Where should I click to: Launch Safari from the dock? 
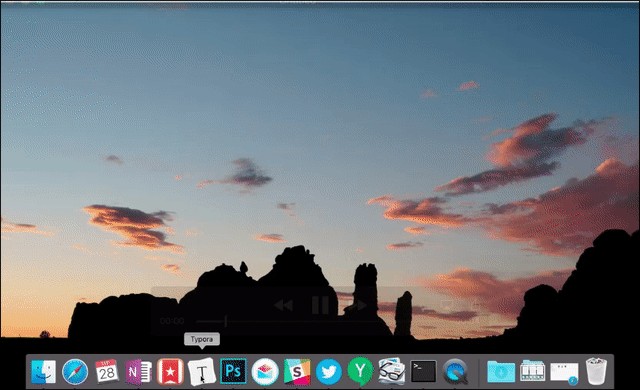(75, 372)
